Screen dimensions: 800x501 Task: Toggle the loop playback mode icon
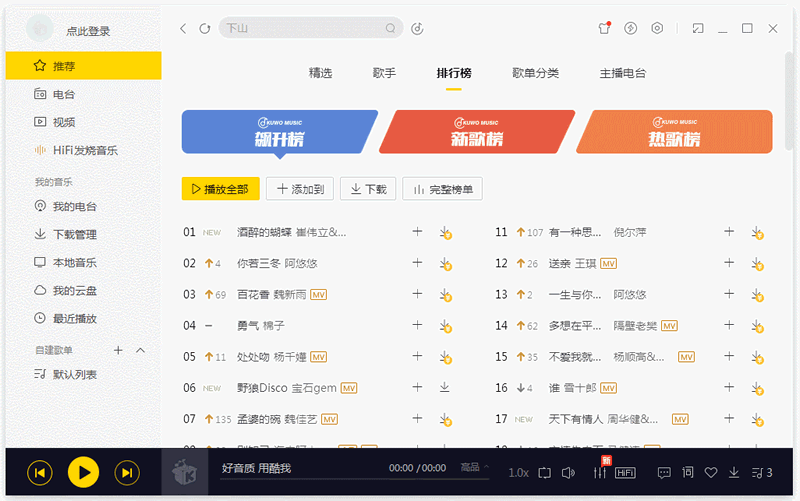coord(545,472)
